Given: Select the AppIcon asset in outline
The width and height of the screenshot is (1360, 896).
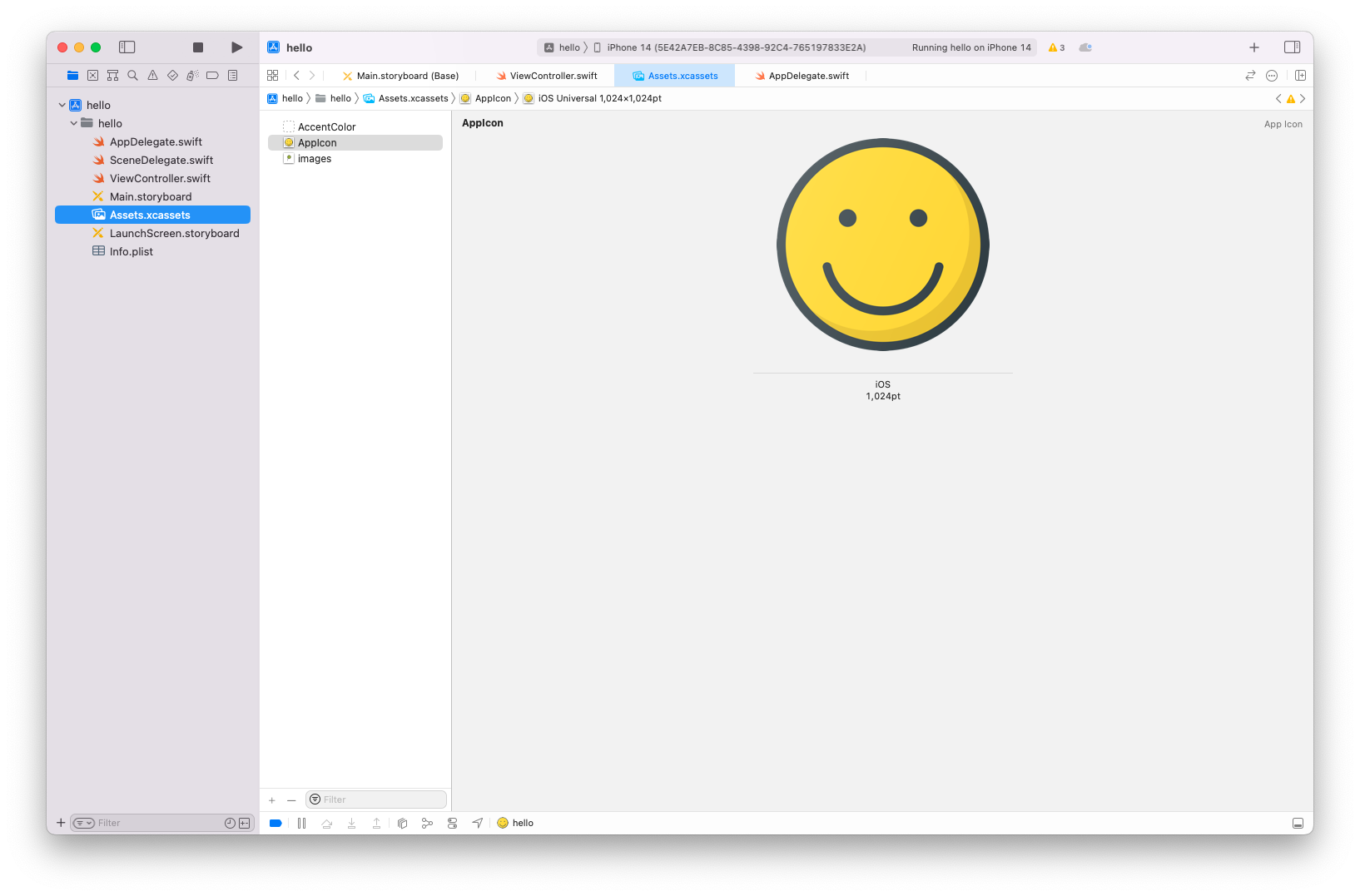Looking at the screenshot, I should point(355,142).
